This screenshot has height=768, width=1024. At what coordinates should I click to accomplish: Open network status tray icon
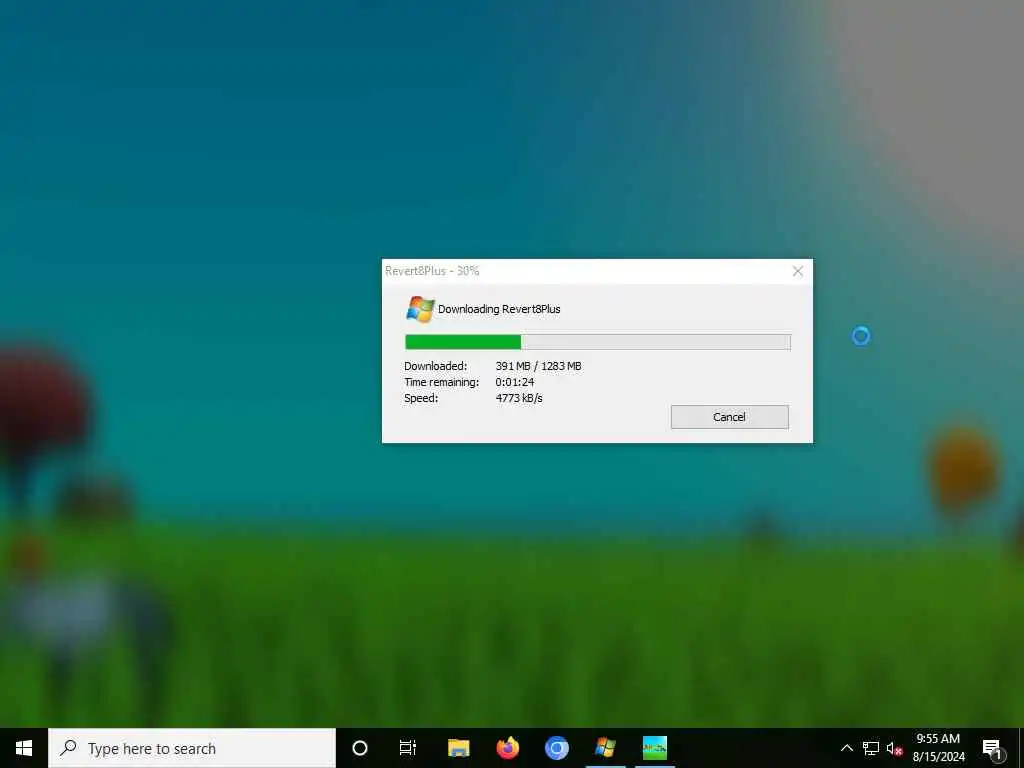point(871,748)
